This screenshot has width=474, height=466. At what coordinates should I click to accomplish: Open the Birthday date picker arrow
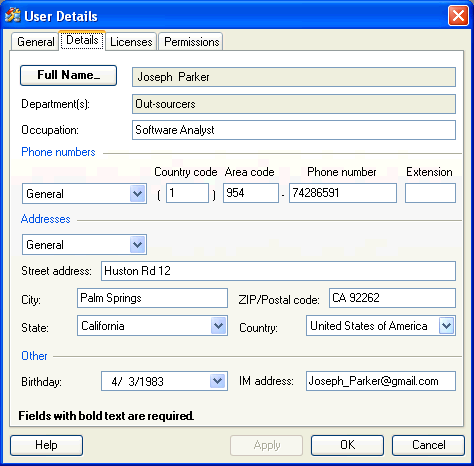(x=218, y=381)
